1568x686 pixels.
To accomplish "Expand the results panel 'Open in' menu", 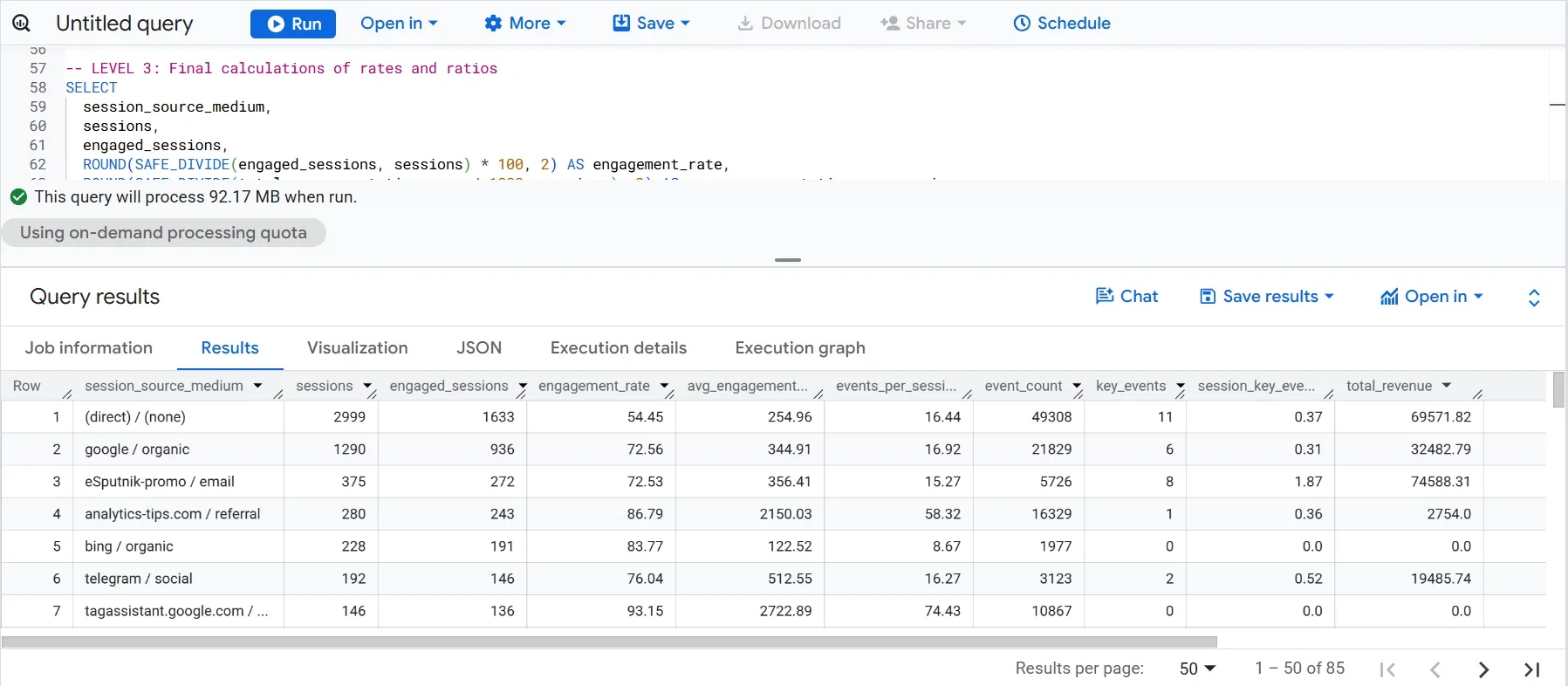I will point(1431,297).
